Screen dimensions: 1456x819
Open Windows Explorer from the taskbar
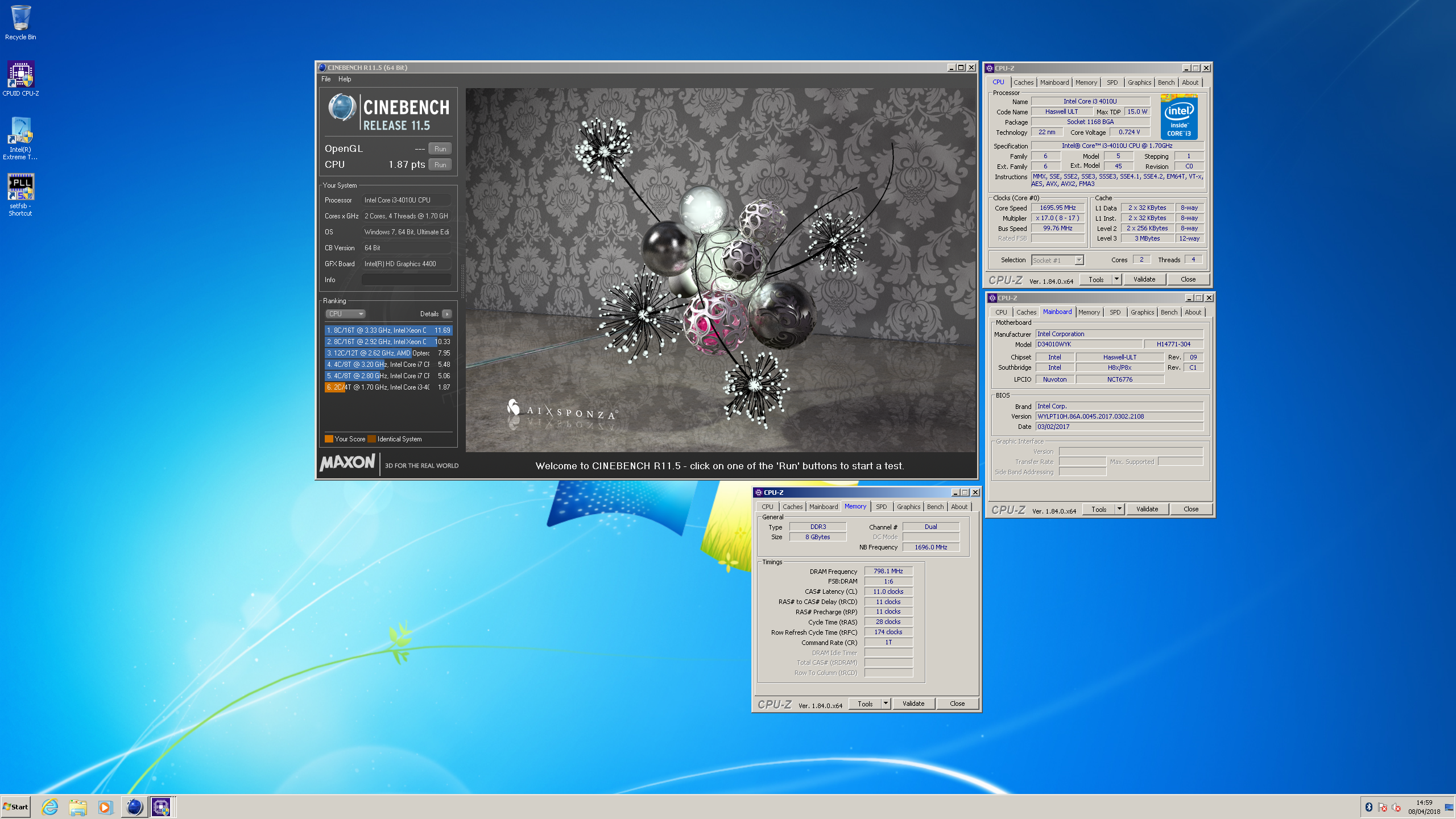[78, 806]
